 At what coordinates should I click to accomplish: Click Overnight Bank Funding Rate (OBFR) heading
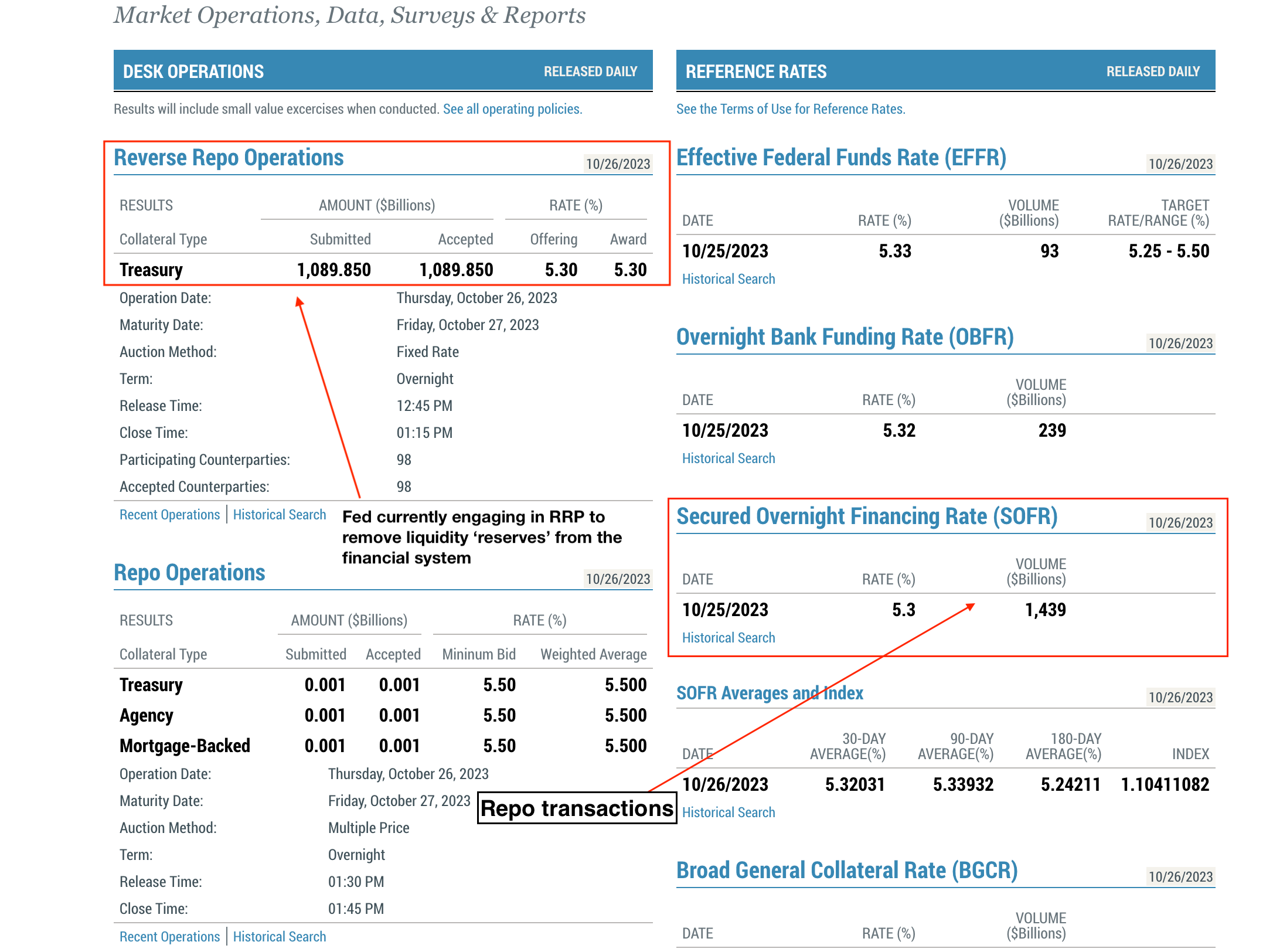point(845,337)
